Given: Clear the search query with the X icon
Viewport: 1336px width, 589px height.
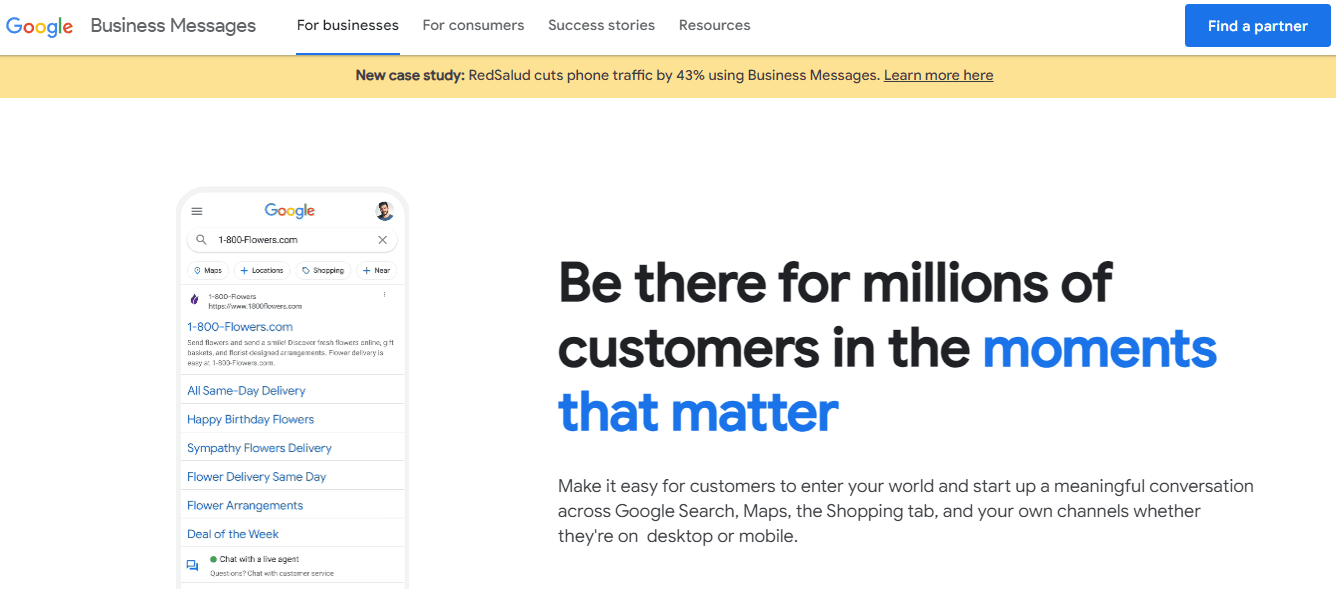Looking at the screenshot, I should coord(382,239).
